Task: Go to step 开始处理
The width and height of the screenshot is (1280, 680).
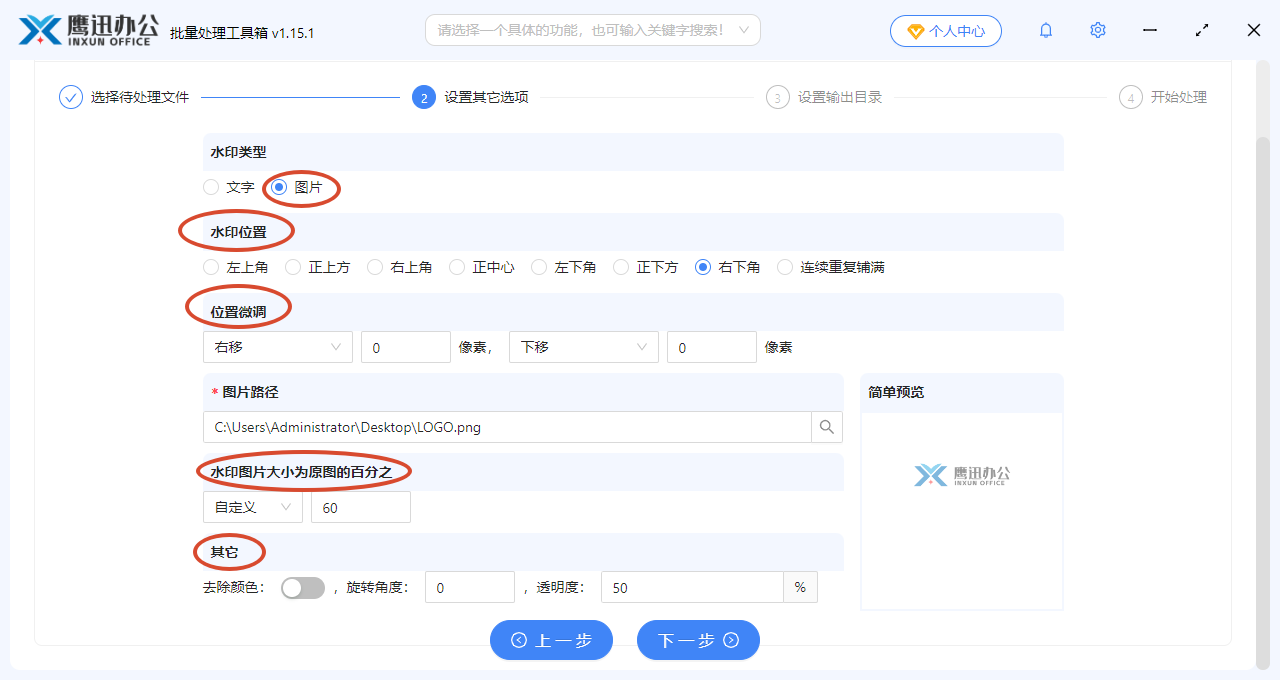Action: tap(1179, 97)
